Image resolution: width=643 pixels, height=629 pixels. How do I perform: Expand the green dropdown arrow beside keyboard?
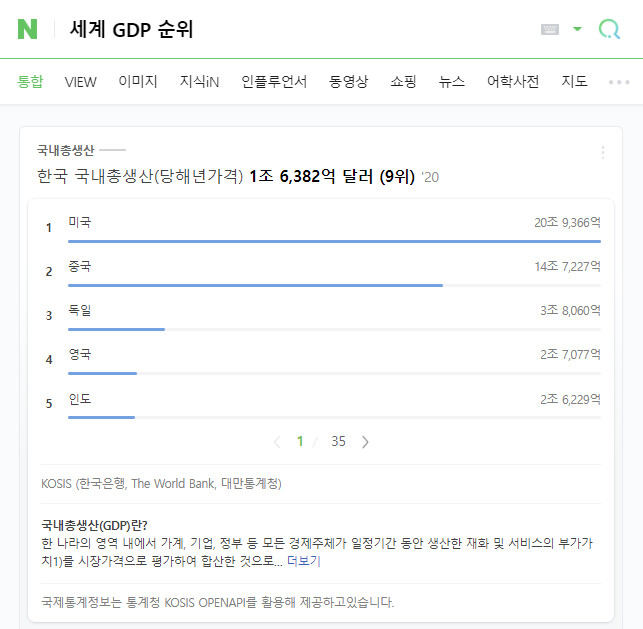point(577,29)
